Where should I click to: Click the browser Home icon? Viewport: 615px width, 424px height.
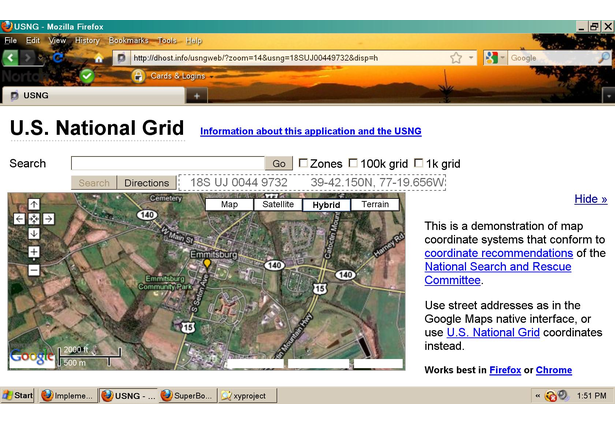(x=97, y=58)
